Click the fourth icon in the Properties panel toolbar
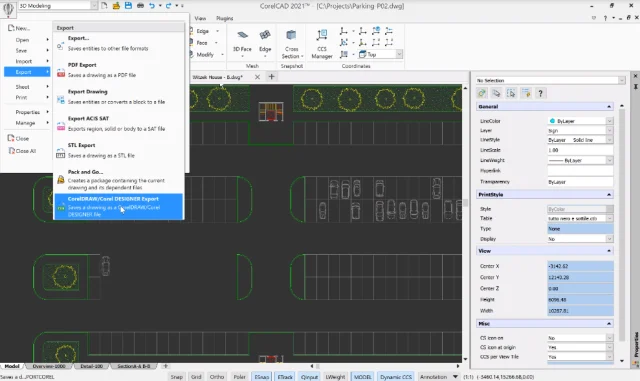Image resolution: width=640 pixels, height=381 pixels. pyautogui.click(x=526, y=94)
